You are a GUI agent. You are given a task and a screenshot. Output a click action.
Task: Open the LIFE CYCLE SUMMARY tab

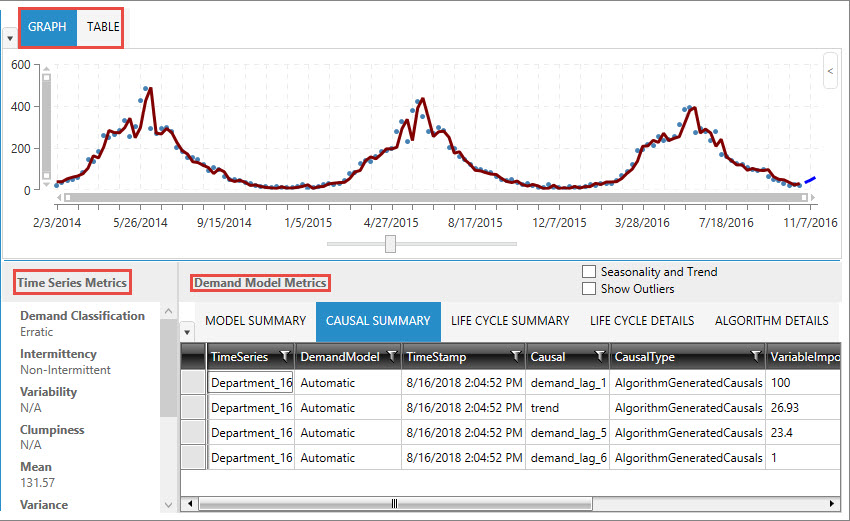click(x=510, y=321)
